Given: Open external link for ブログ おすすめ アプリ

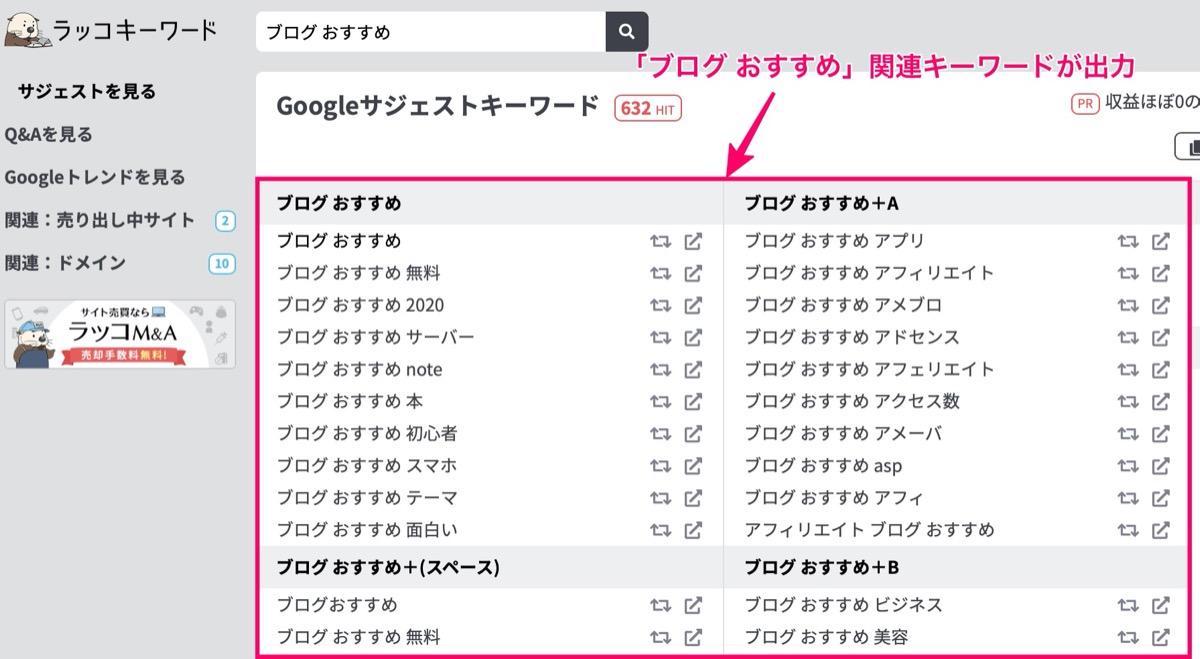Looking at the screenshot, I should [x=1161, y=241].
